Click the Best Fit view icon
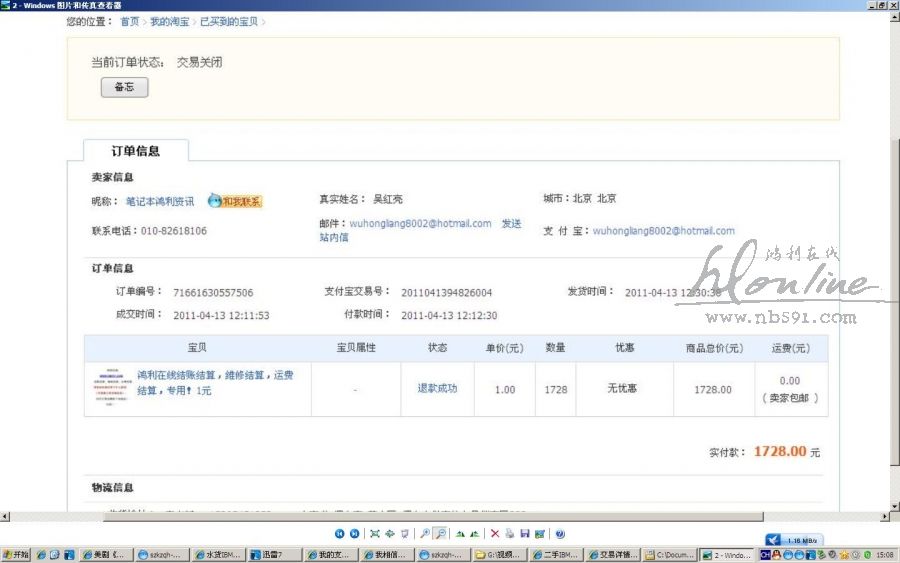Screen dimensions: 900x563 pyautogui.click(x=375, y=534)
